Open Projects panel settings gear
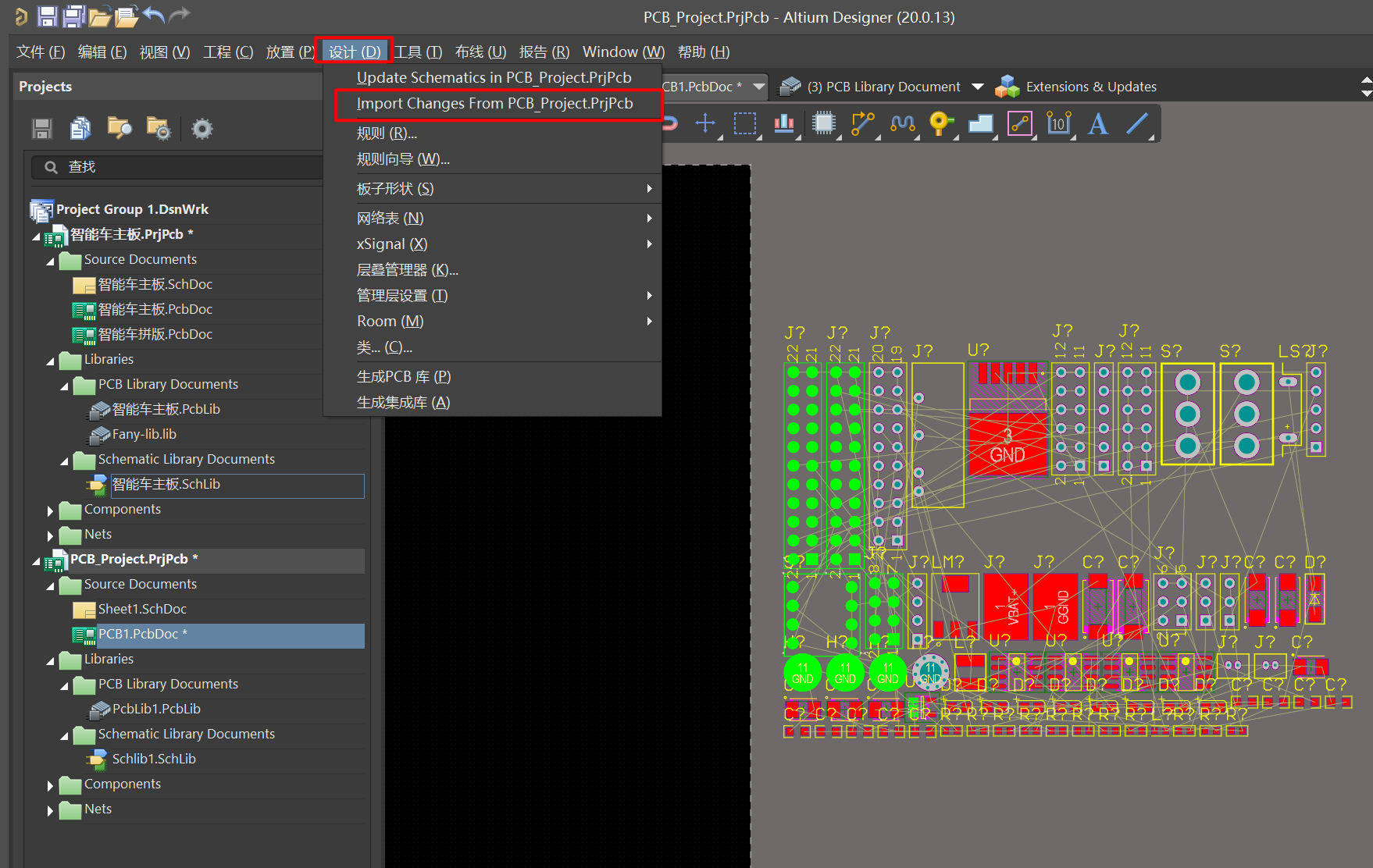1373x868 pixels. [x=202, y=128]
